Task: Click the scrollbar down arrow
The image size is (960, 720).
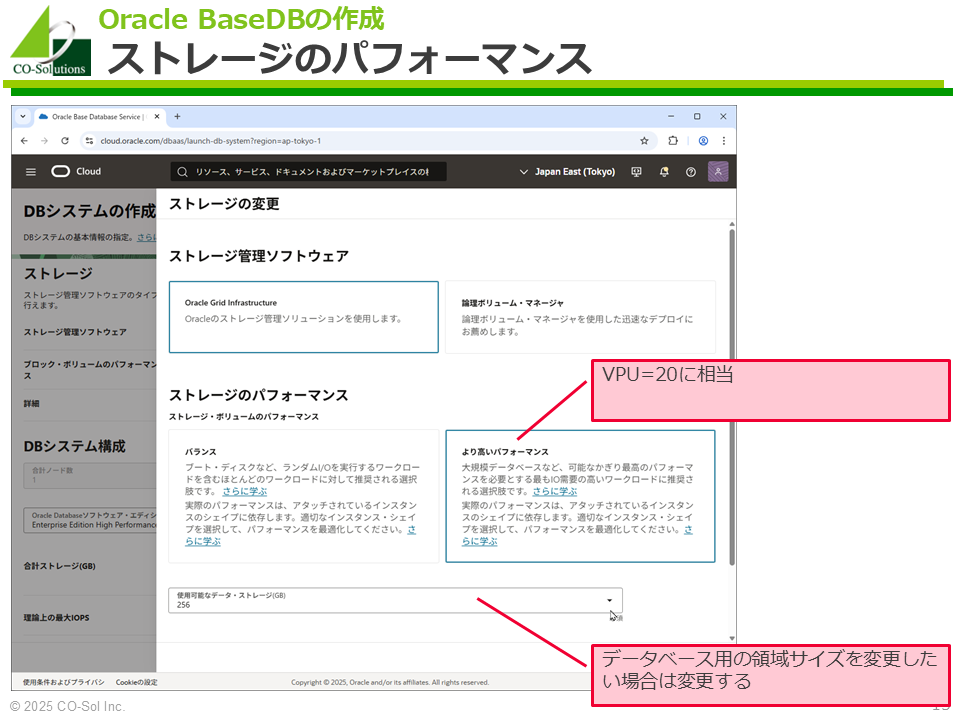Action: click(732, 639)
